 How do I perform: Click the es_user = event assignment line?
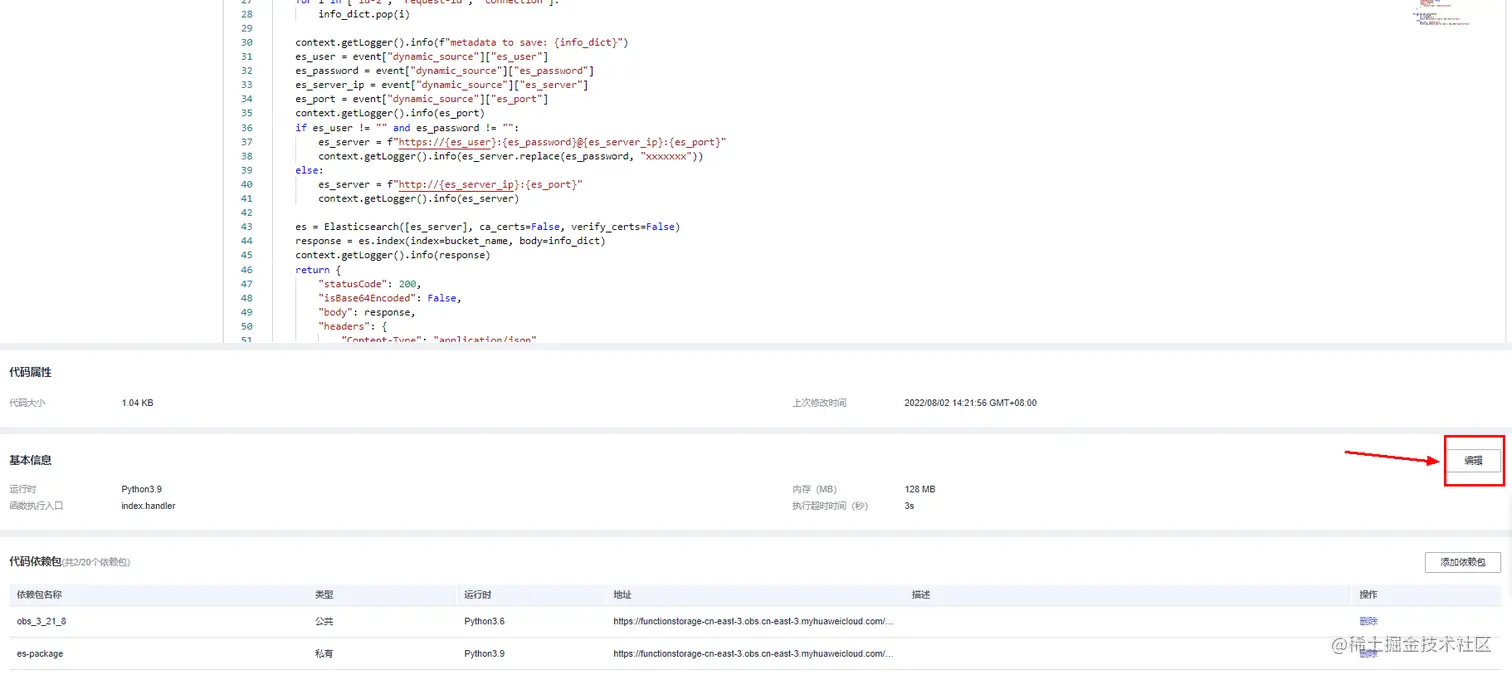421,57
